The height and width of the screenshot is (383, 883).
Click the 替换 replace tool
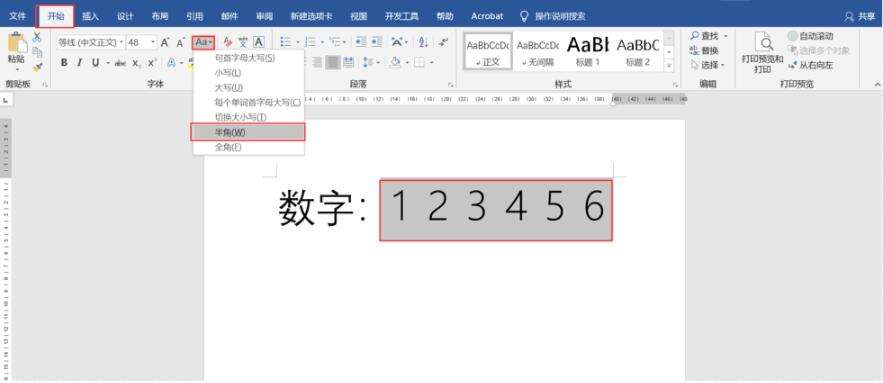(704, 51)
